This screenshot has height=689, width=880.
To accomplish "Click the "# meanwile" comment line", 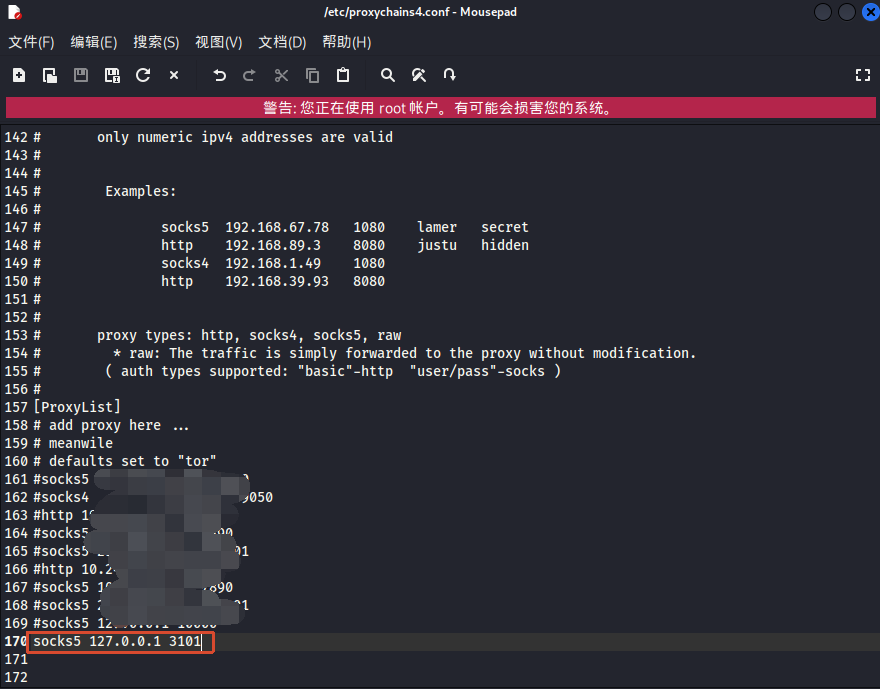I will coord(73,443).
